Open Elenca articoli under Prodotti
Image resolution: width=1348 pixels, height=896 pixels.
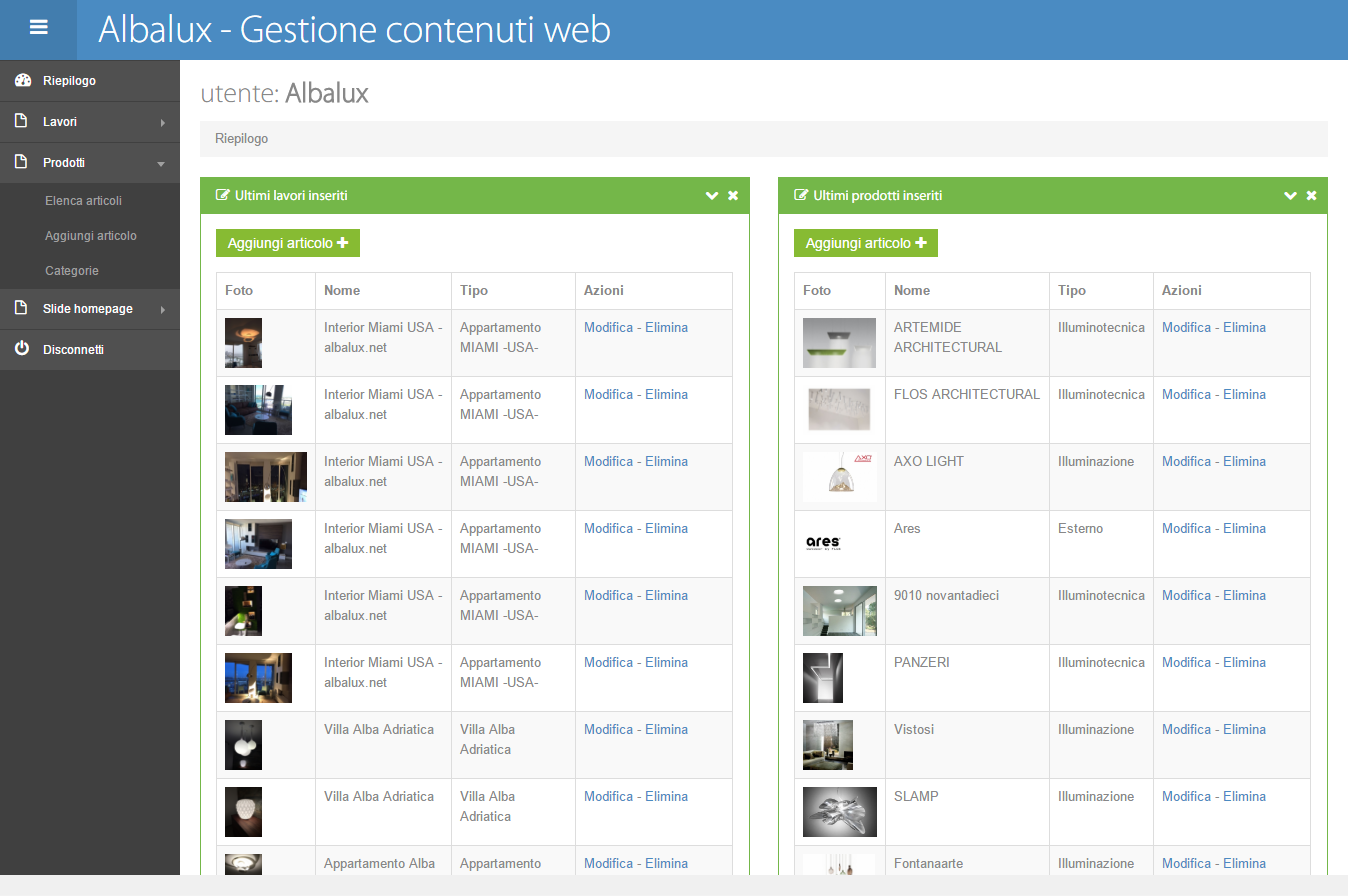point(83,201)
